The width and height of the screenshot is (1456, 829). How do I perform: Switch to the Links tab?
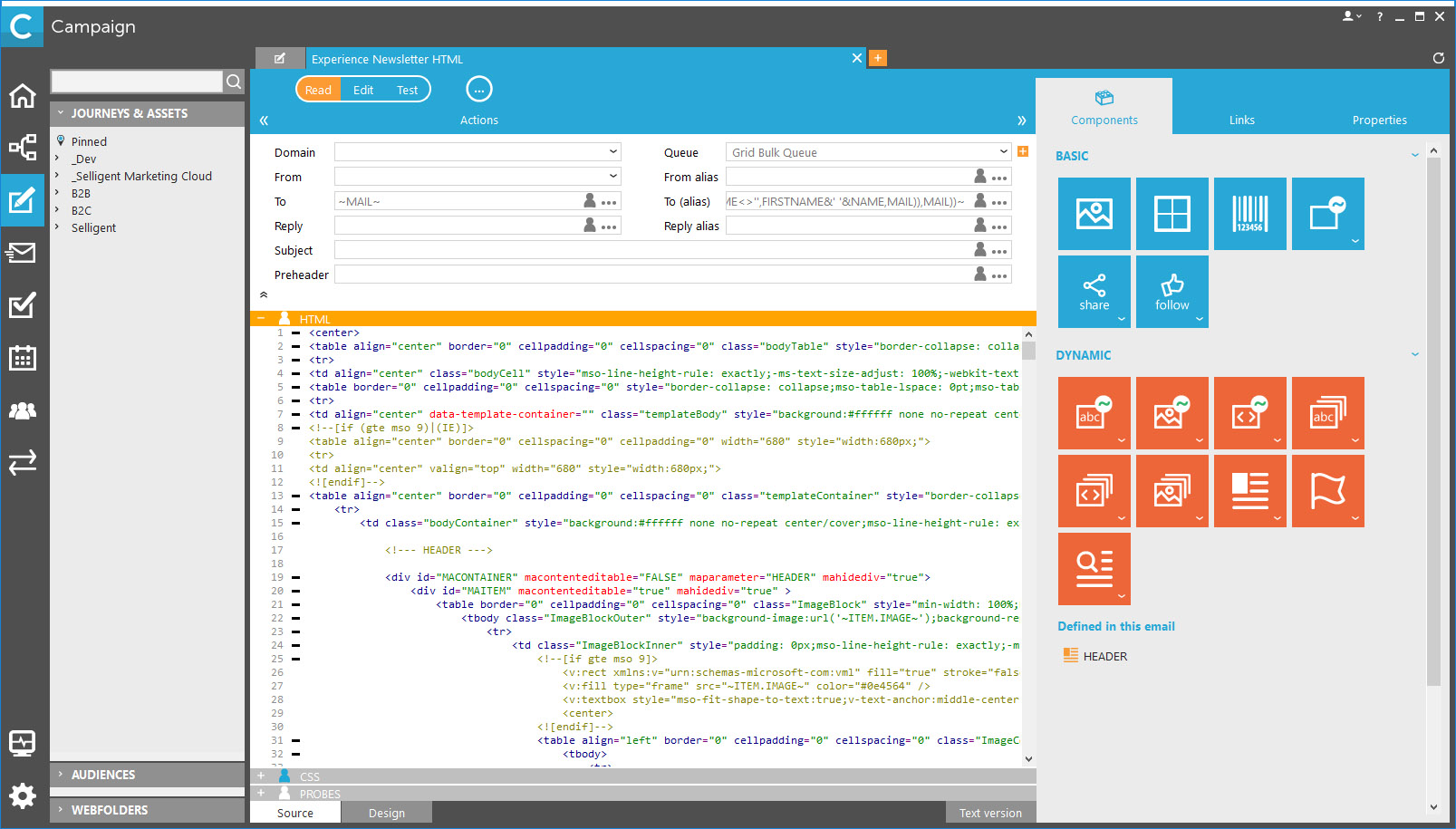pos(1241,119)
